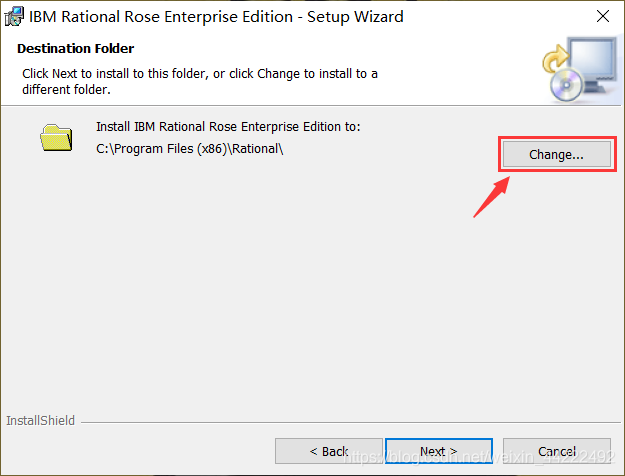Click the 'Destination Folder' heading
Screen dimensions: 625x476
tap(75, 49)
